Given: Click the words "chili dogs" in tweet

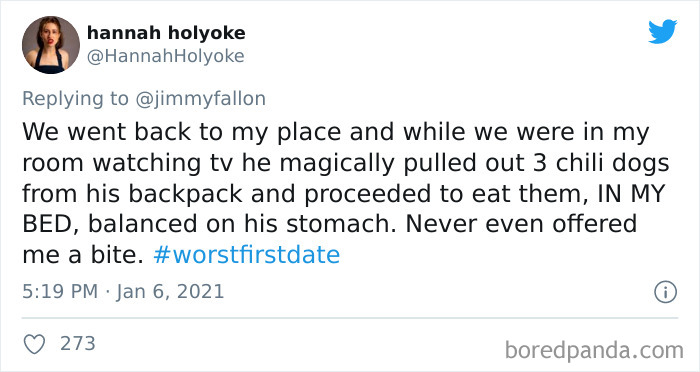Looking at the screenshot, I should click(612, 163).
